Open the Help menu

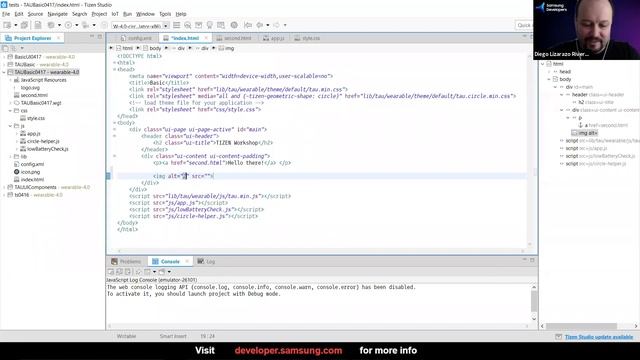181,14
